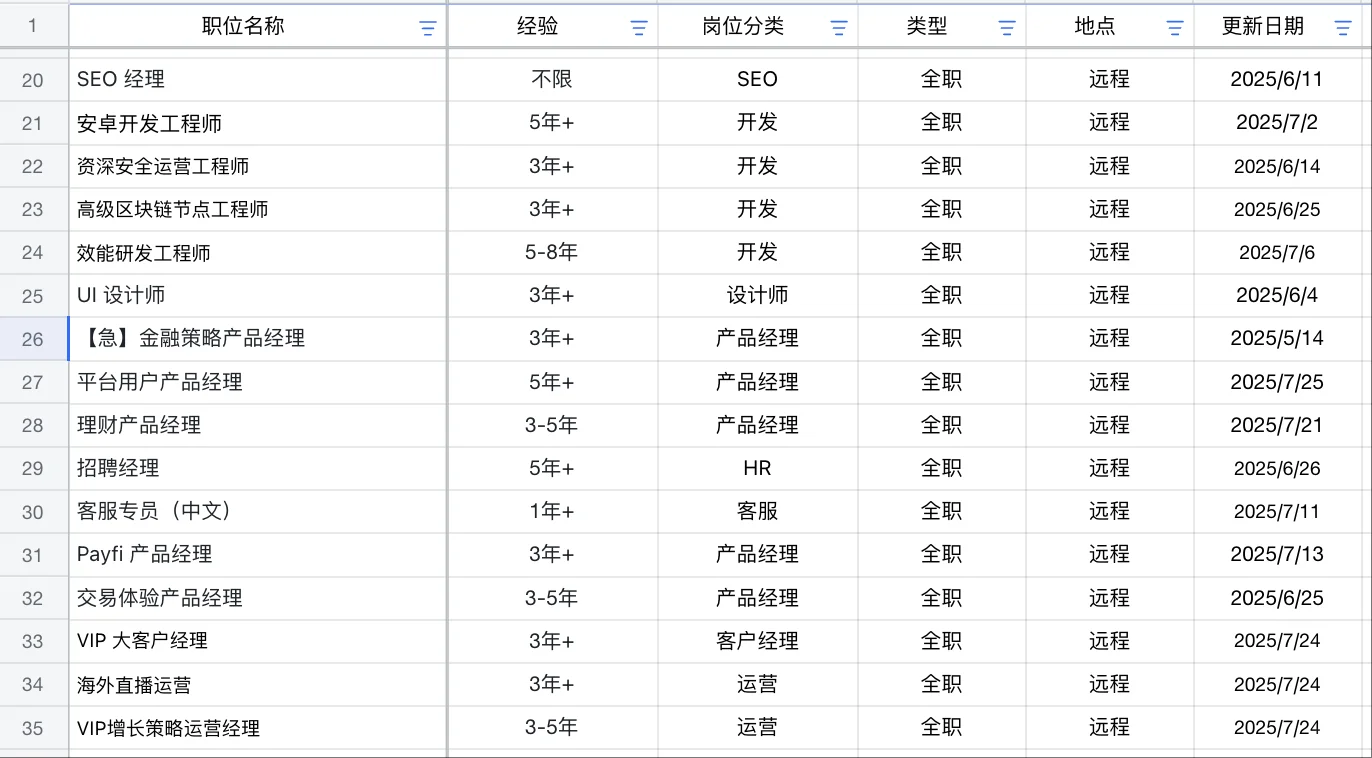Screen dimensions: 1372x758
Task: Click the 【急】金融策略产品经理 cell
Action: 257,339
